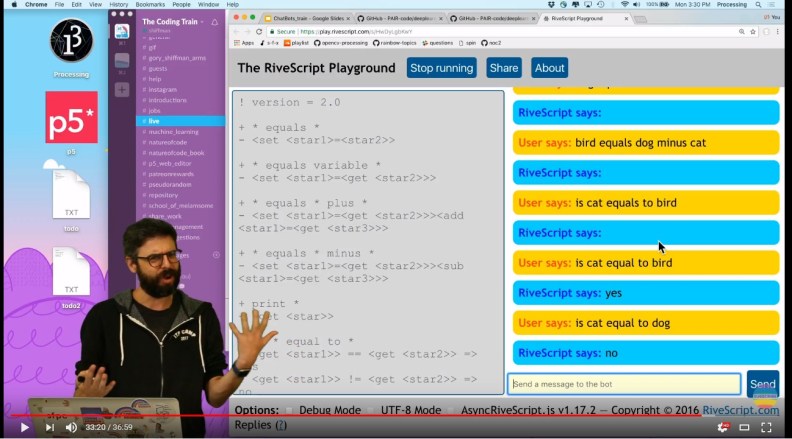Play the video with the play button

point(24,427)
